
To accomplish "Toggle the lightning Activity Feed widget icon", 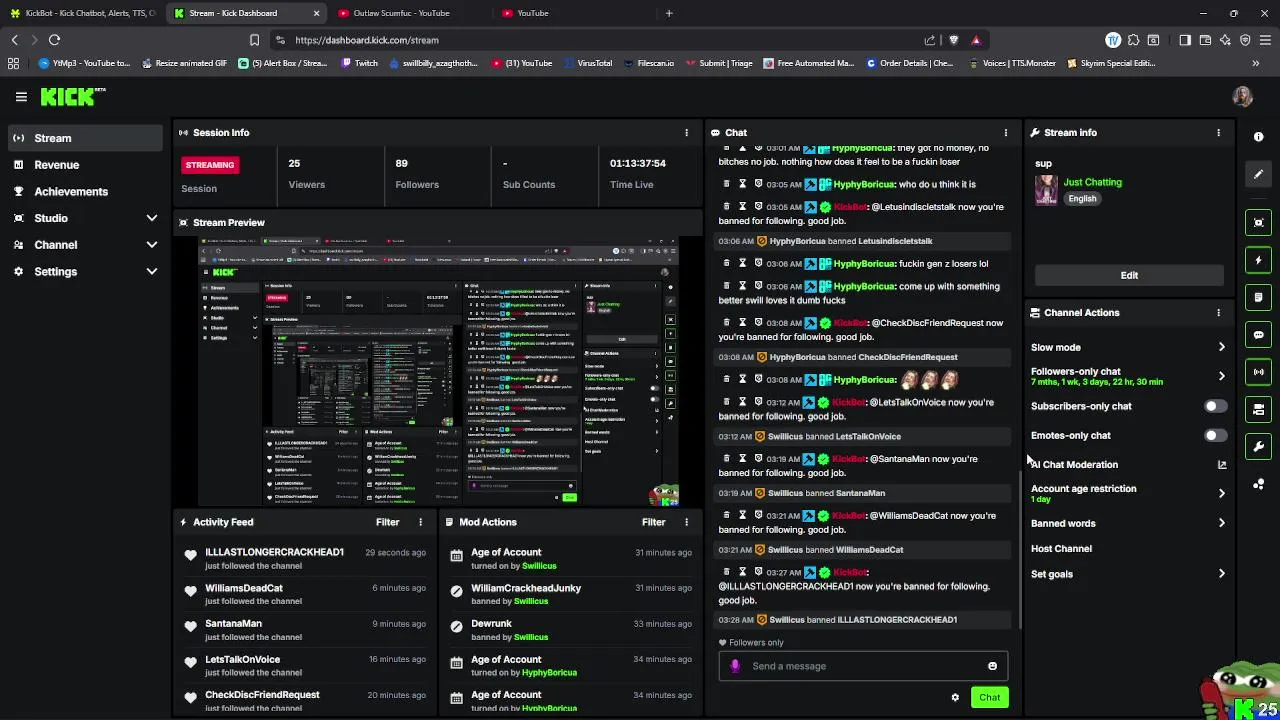I will point(1258,260).
